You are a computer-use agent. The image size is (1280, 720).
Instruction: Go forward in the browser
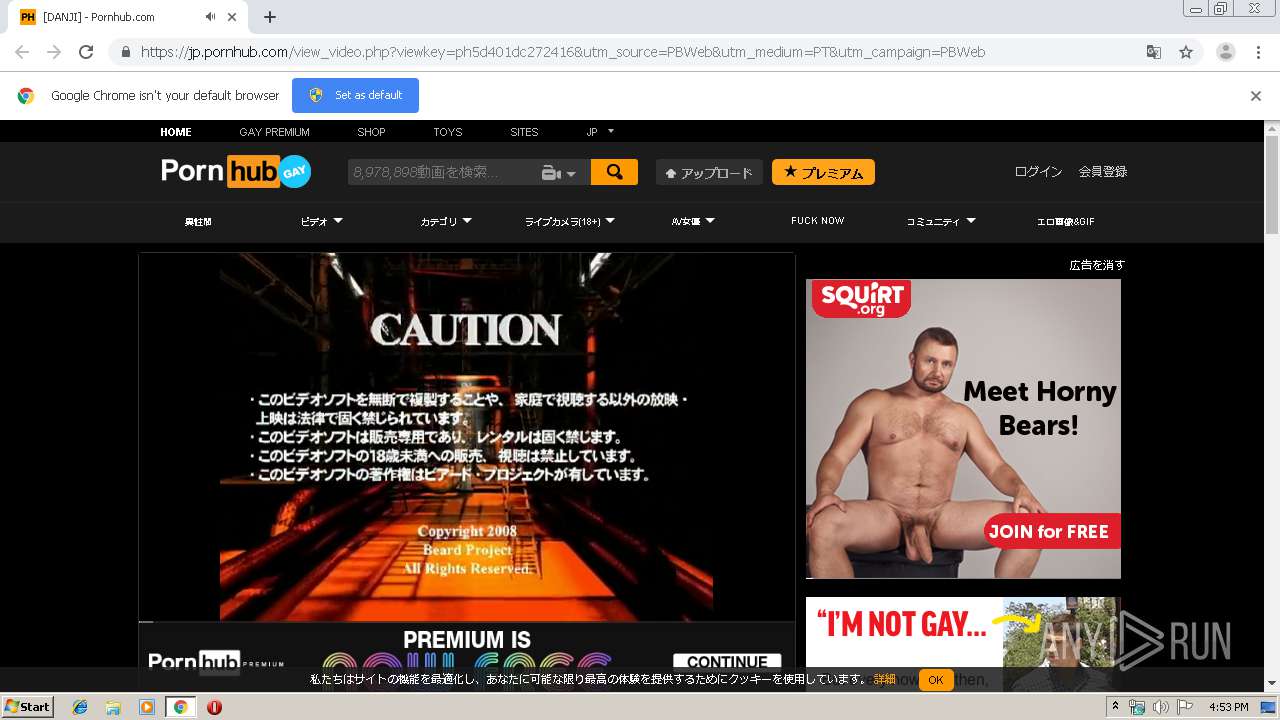(x=54, y=52)
